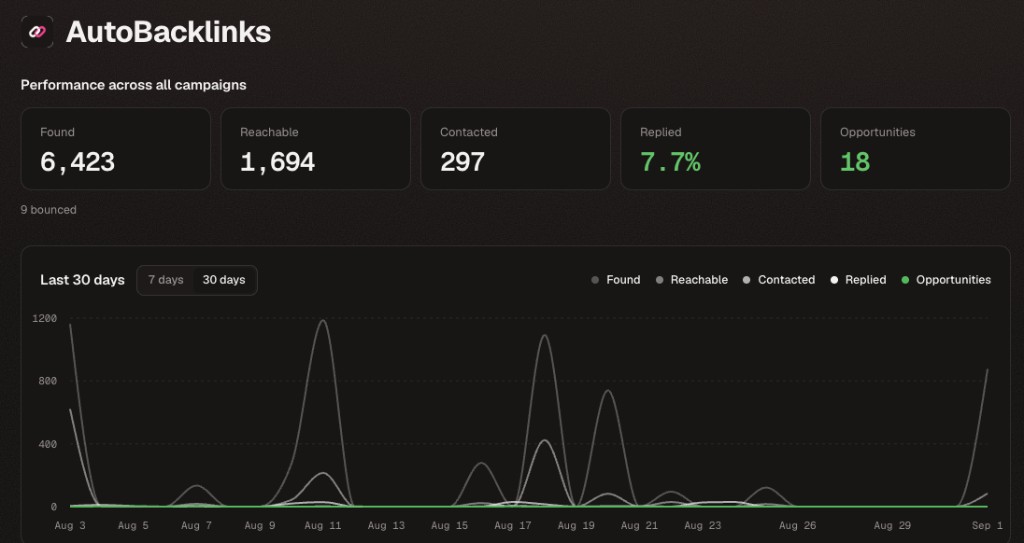The image size is (1024, 543).
Task: Open the Opportunities 18 stat card
Action: coord(915,149)
